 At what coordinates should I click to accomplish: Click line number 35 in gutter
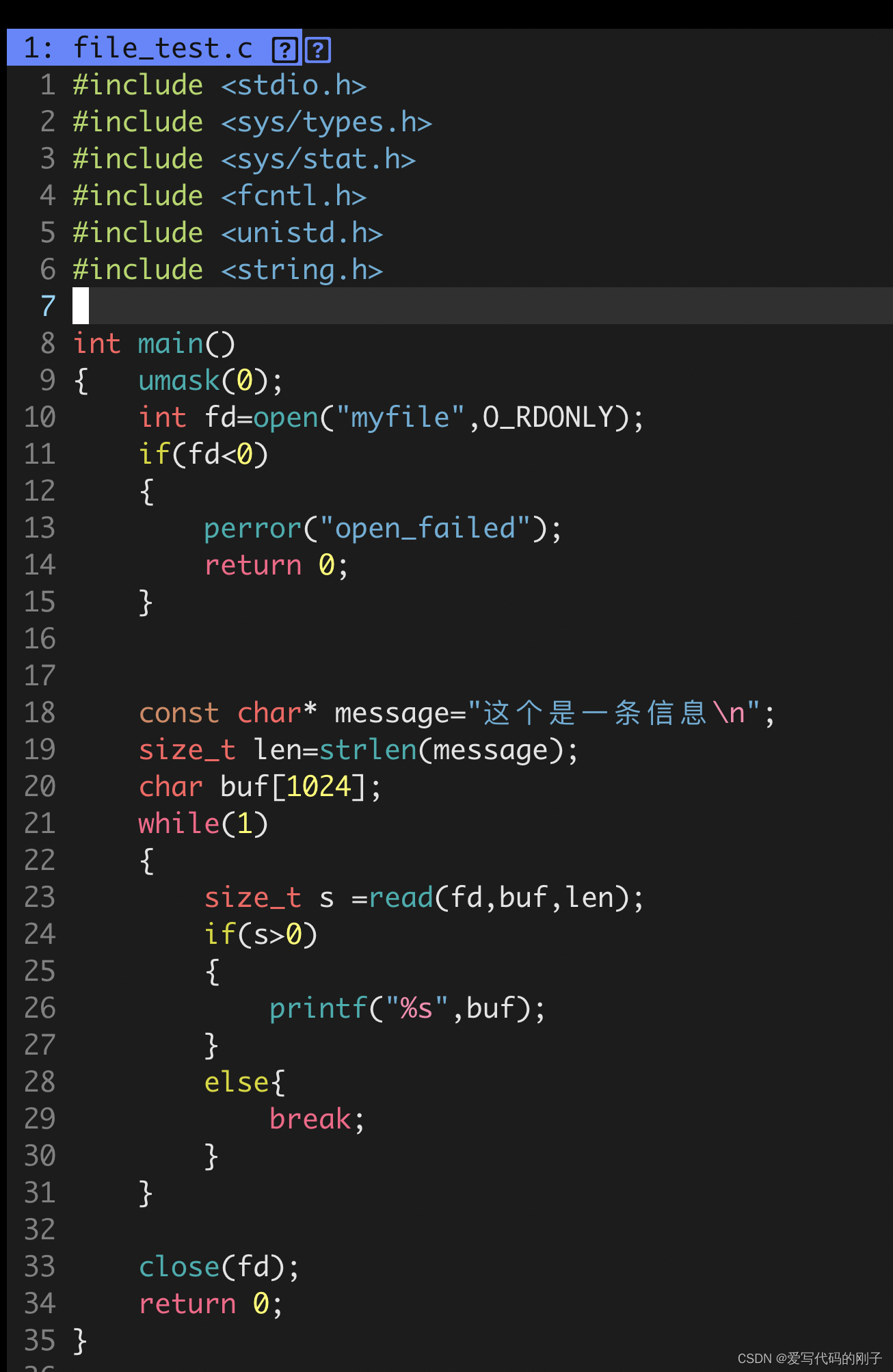point(40,1341)
